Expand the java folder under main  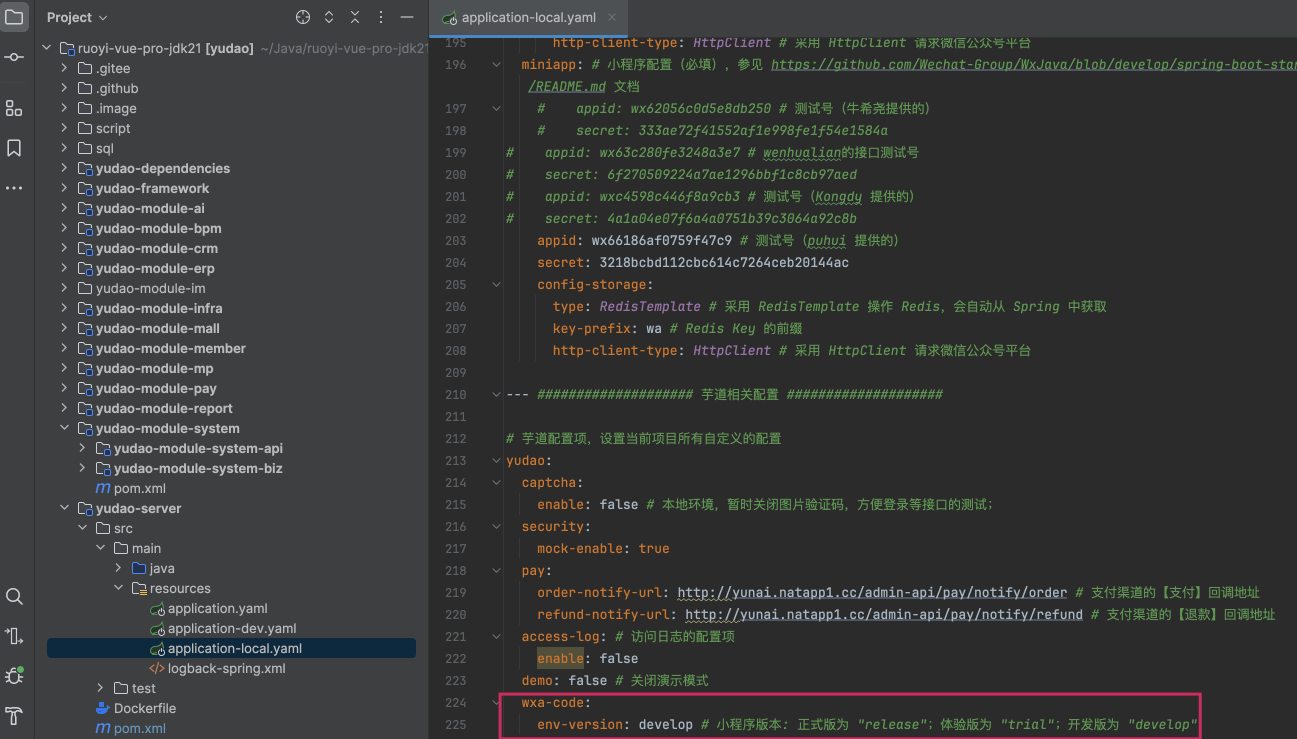click(118, 568)
